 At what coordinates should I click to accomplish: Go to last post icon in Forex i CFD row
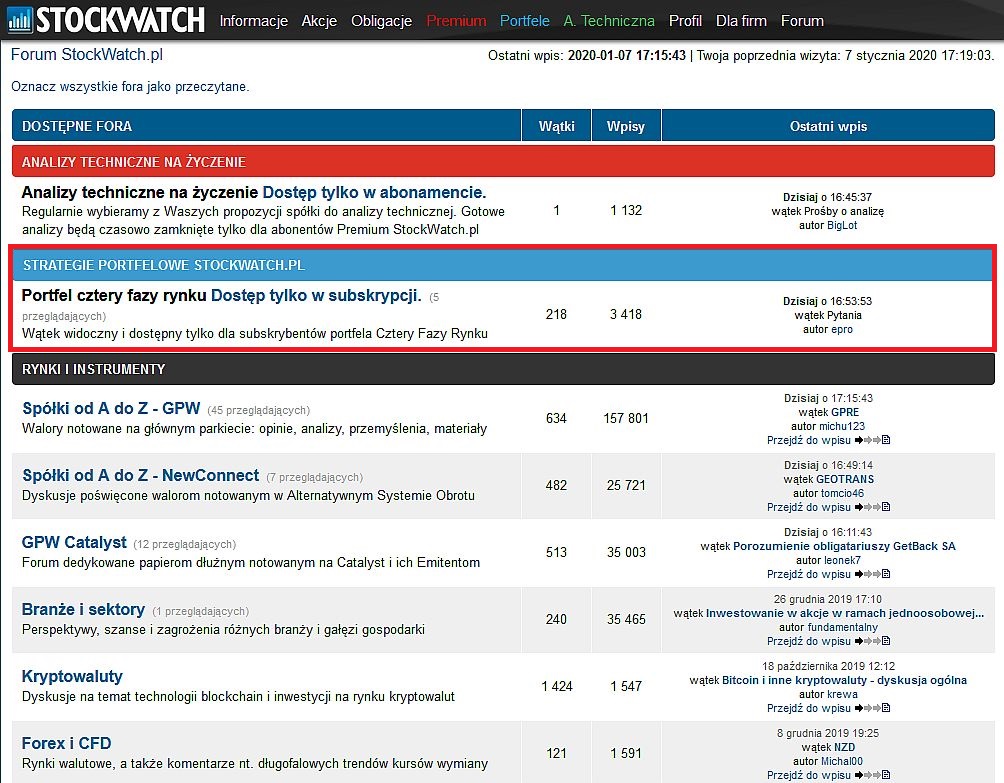(872, 775)
